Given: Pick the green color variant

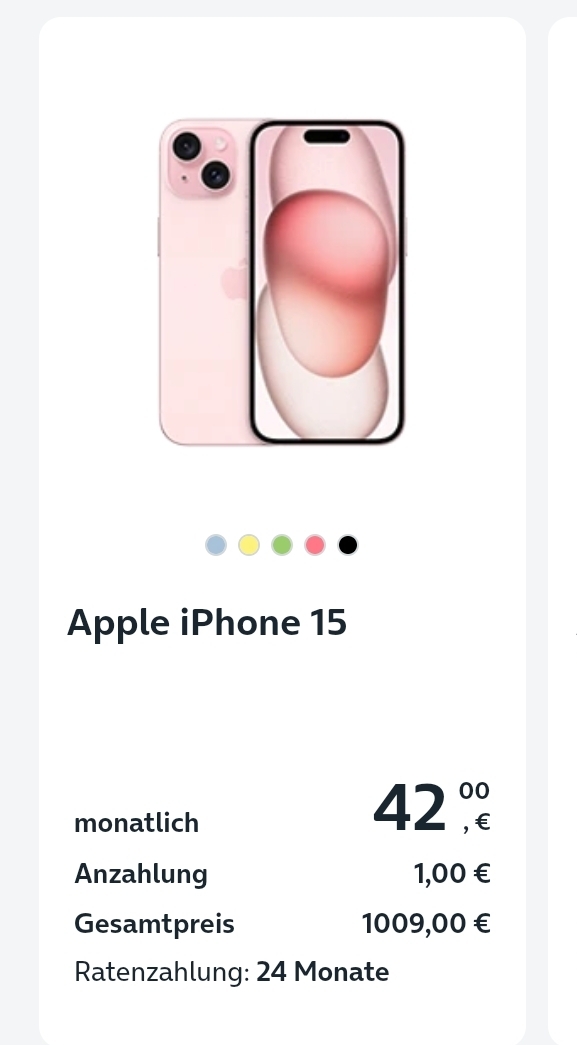Looking at the screenshot, I should click(282, 545).
